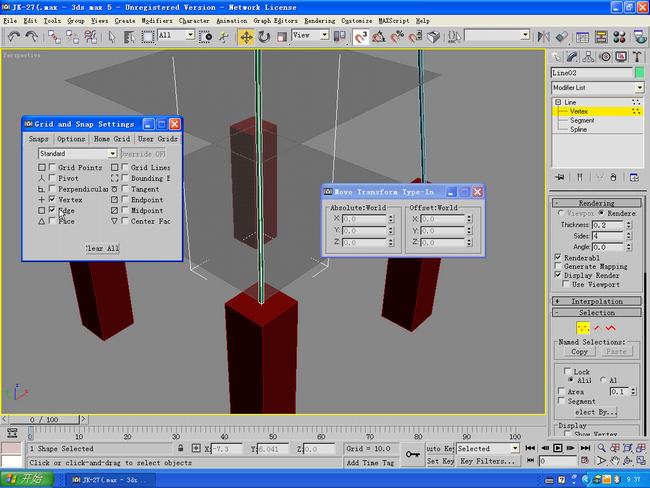Viewport: 650px width, 488px height.
Task: Activate the Select and Move tool
Action: [246, 37]
